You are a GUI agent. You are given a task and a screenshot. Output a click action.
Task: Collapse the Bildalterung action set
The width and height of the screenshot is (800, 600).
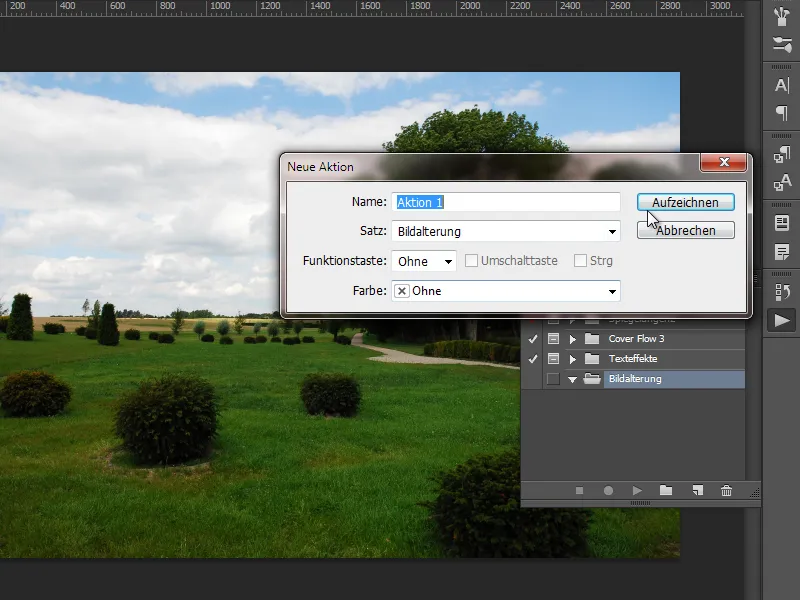572,379
